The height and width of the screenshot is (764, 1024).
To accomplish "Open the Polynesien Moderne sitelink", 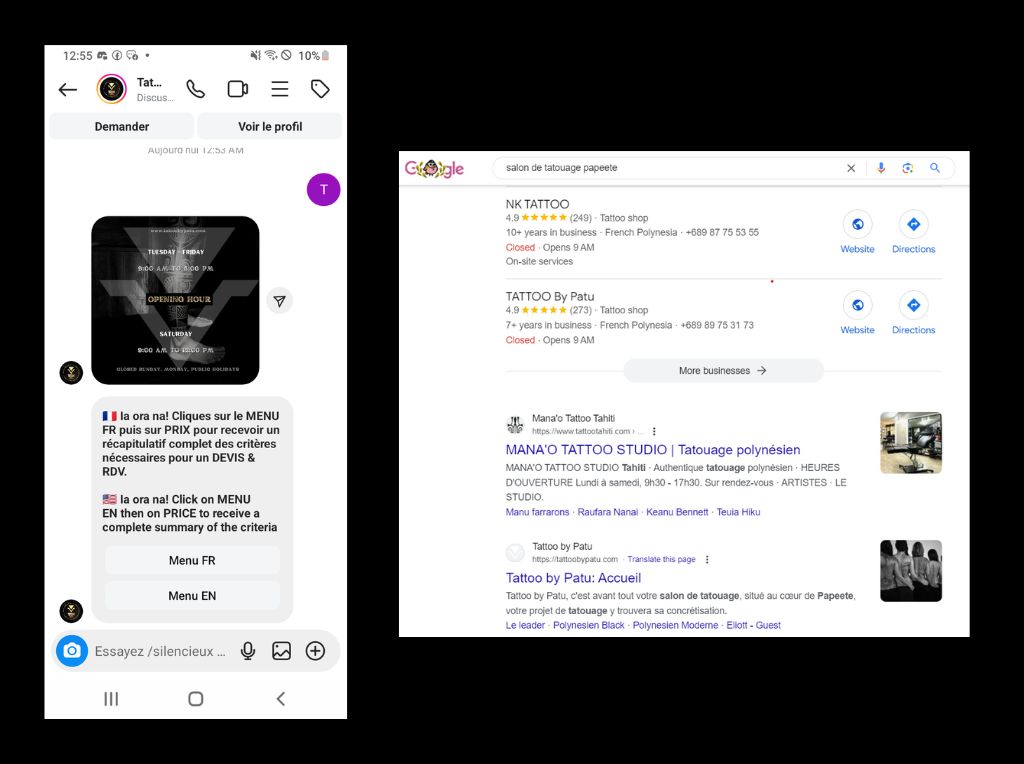I will (x=675, y=625).
